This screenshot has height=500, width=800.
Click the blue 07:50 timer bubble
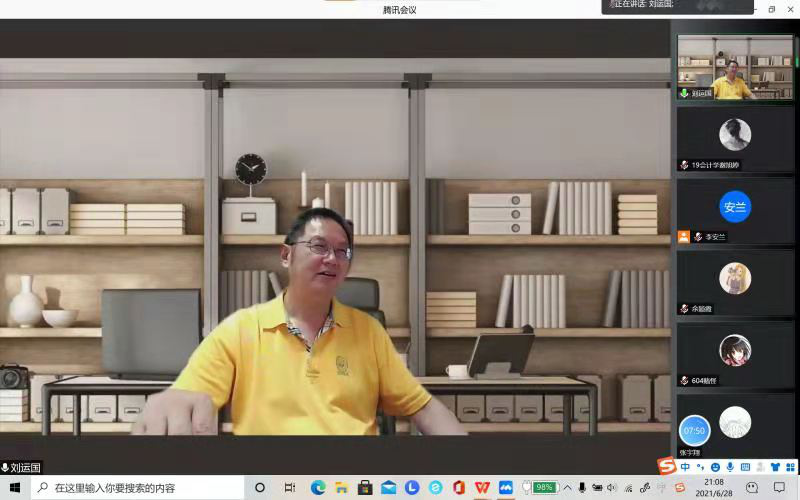pos(694,431)
